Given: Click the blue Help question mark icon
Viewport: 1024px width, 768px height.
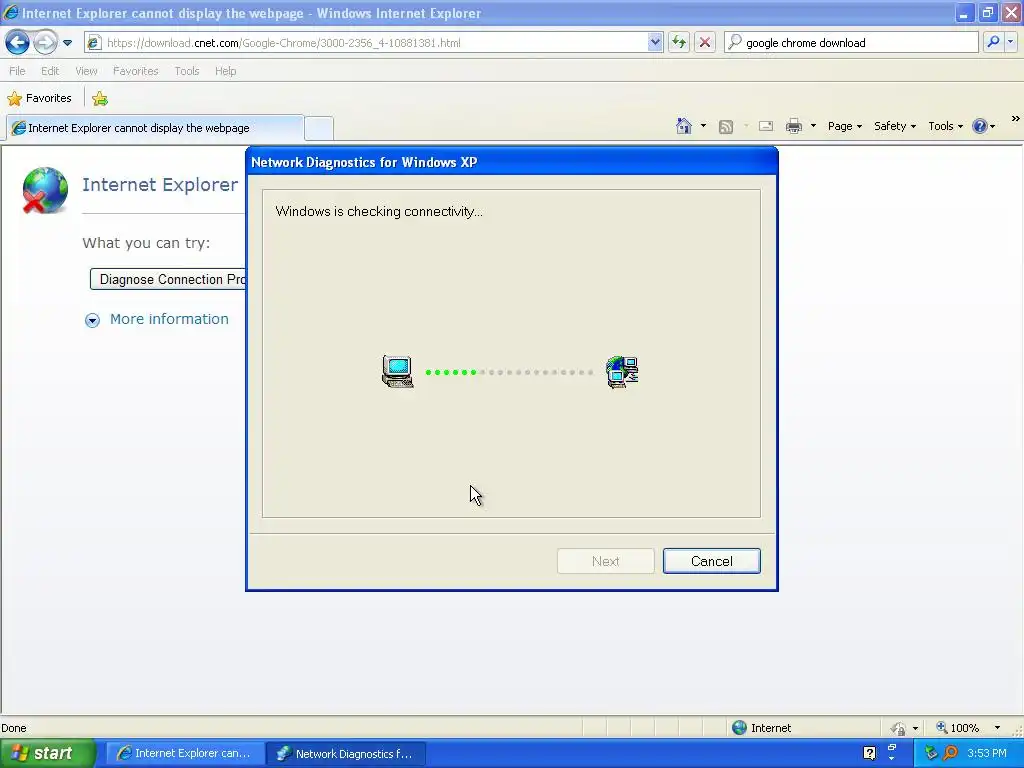Looking at the screenshot, I should (x=980, y=126).
